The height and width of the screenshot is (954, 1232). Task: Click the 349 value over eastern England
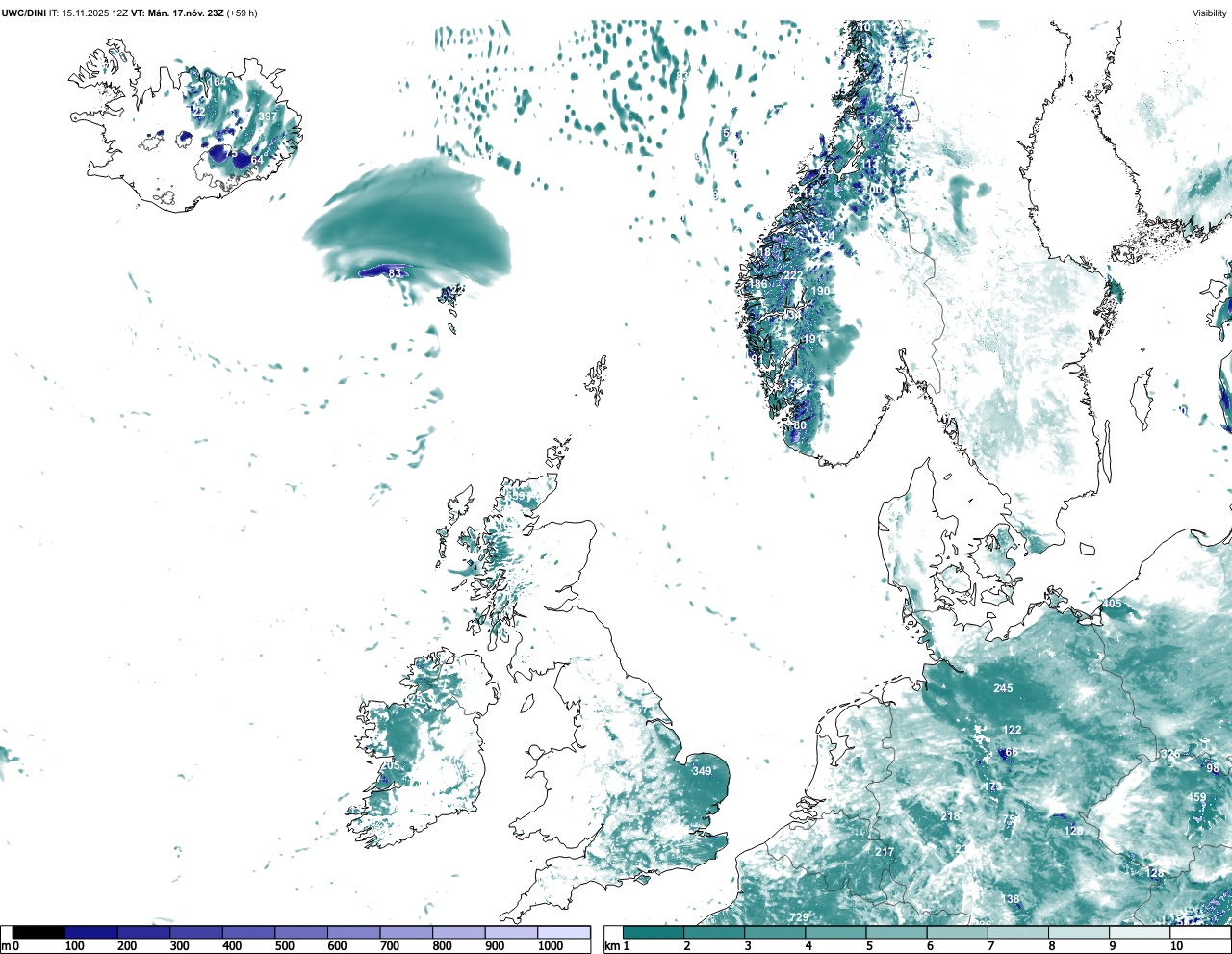click(702, 771)
